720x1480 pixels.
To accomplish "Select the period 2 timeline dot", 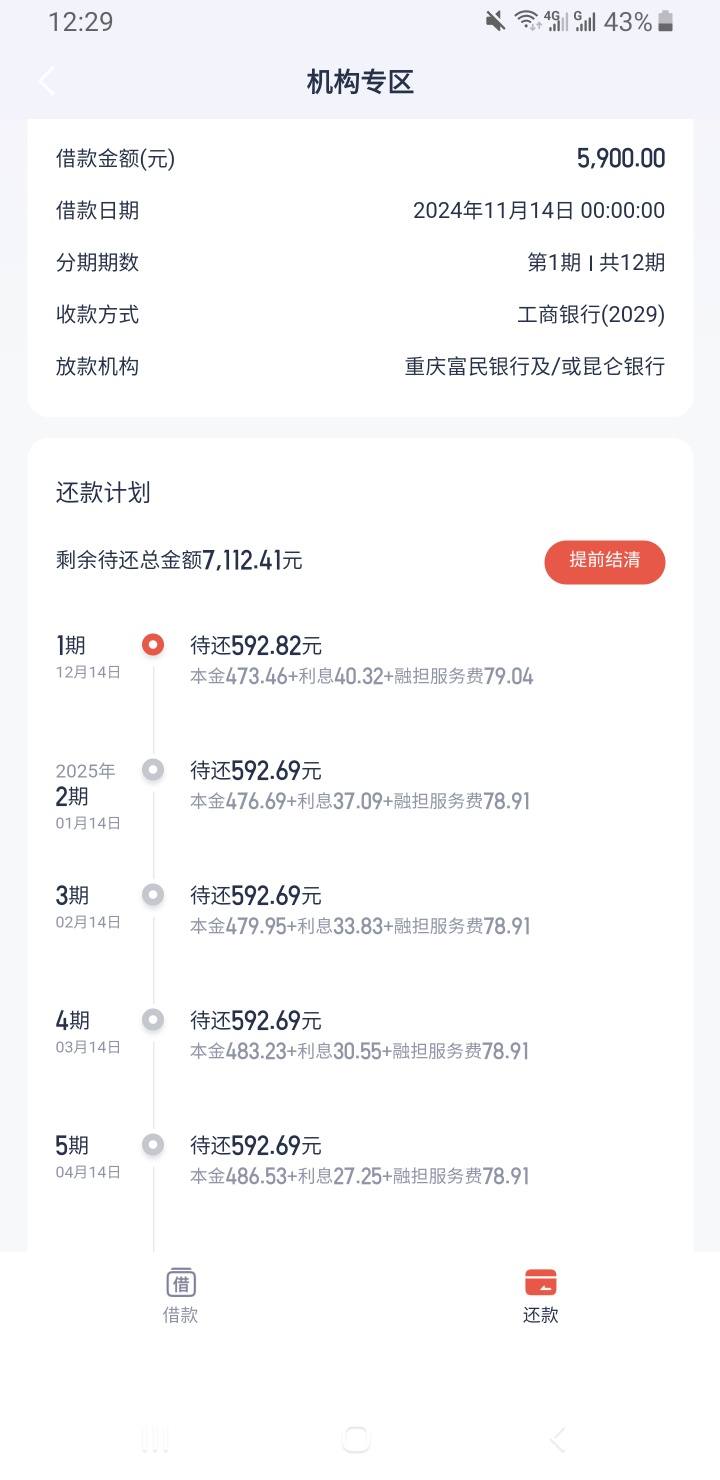I will [153, 770].
